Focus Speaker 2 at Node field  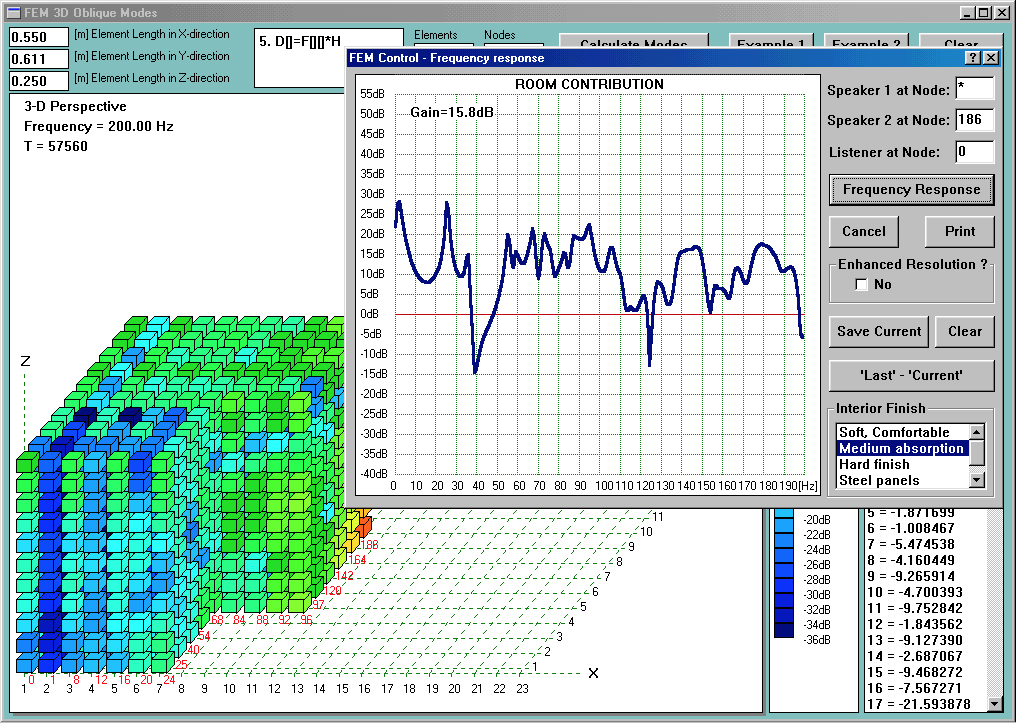click(975, 120)
